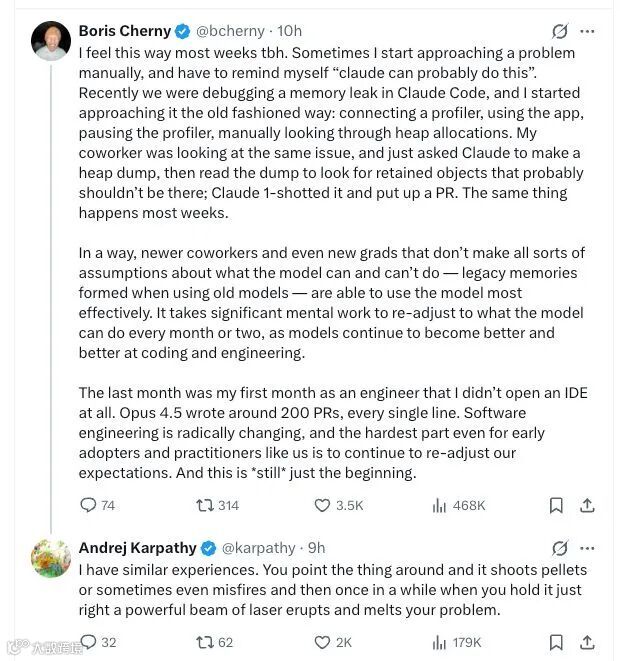This screenshot has height=661, width=620.
Task: Open more options on Karpathy's reply
Action: pyautogui.click(x=589, y=548)
